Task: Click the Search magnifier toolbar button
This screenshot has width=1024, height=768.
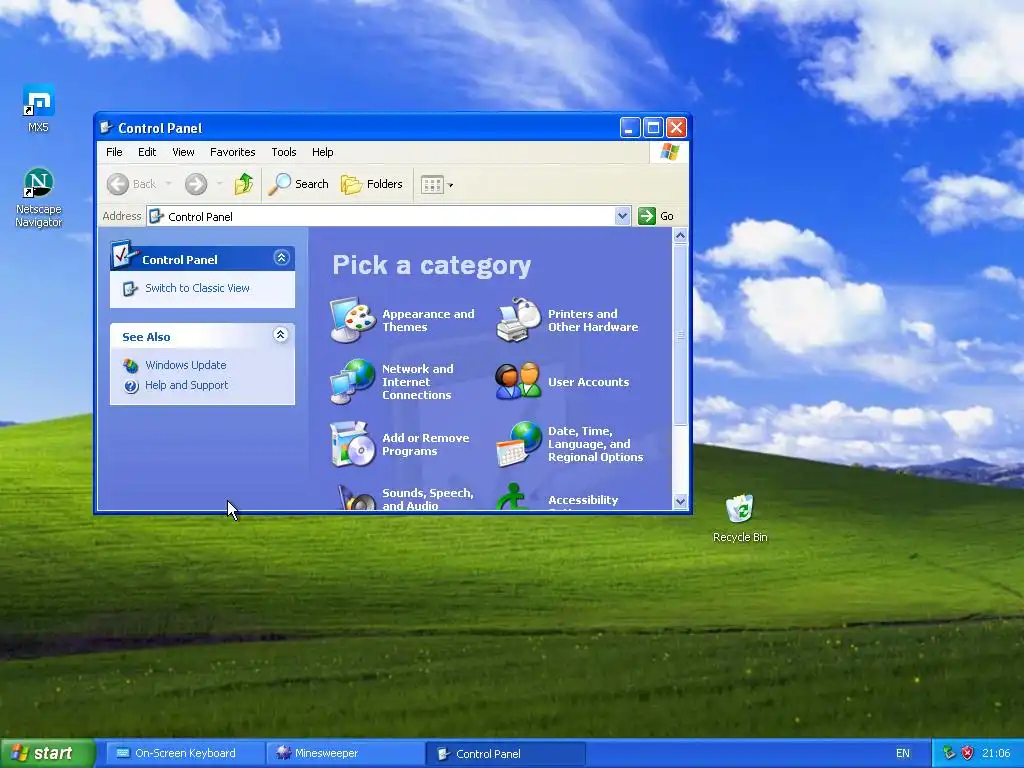Action: (298, 184)
